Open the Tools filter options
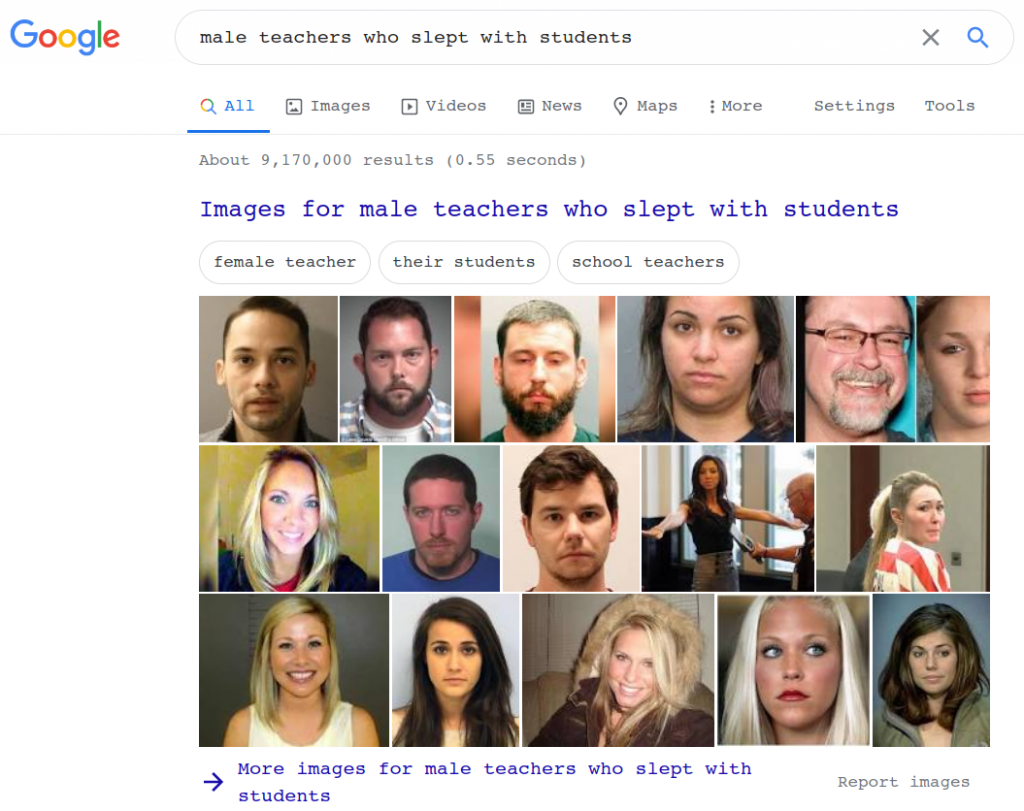The image size is (1024, 811). [x=950, y=106]
